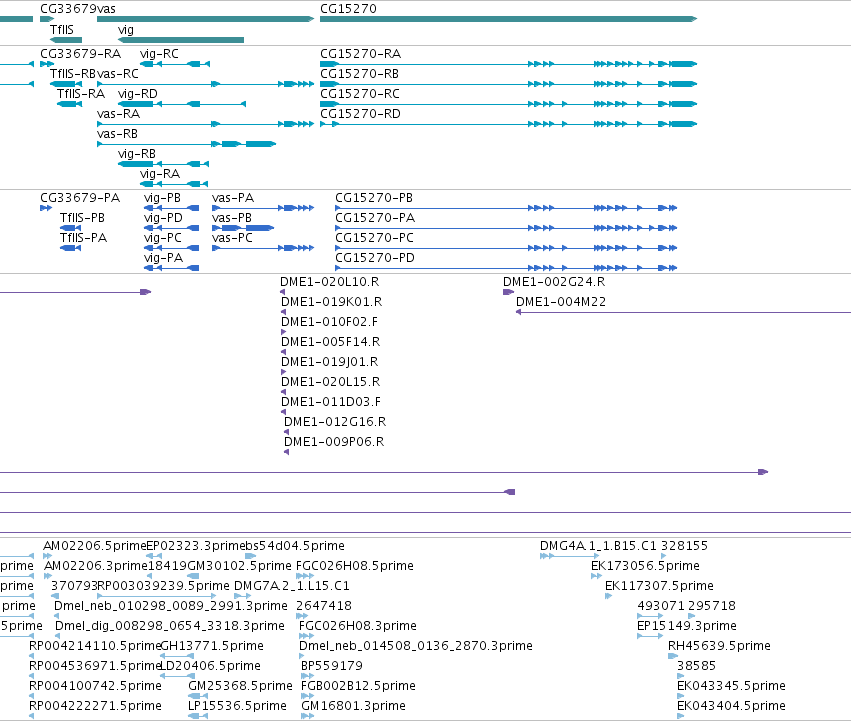Image resolution: width=851 pixels, height=721 pixels.
Task: Select the TfIIS gene label
Action: (61, 30)
